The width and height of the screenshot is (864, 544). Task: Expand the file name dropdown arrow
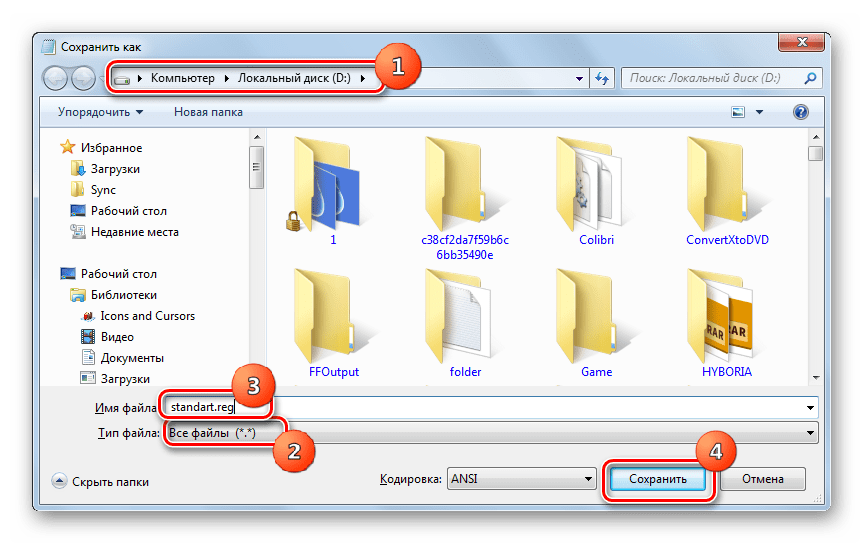point(810,408)
